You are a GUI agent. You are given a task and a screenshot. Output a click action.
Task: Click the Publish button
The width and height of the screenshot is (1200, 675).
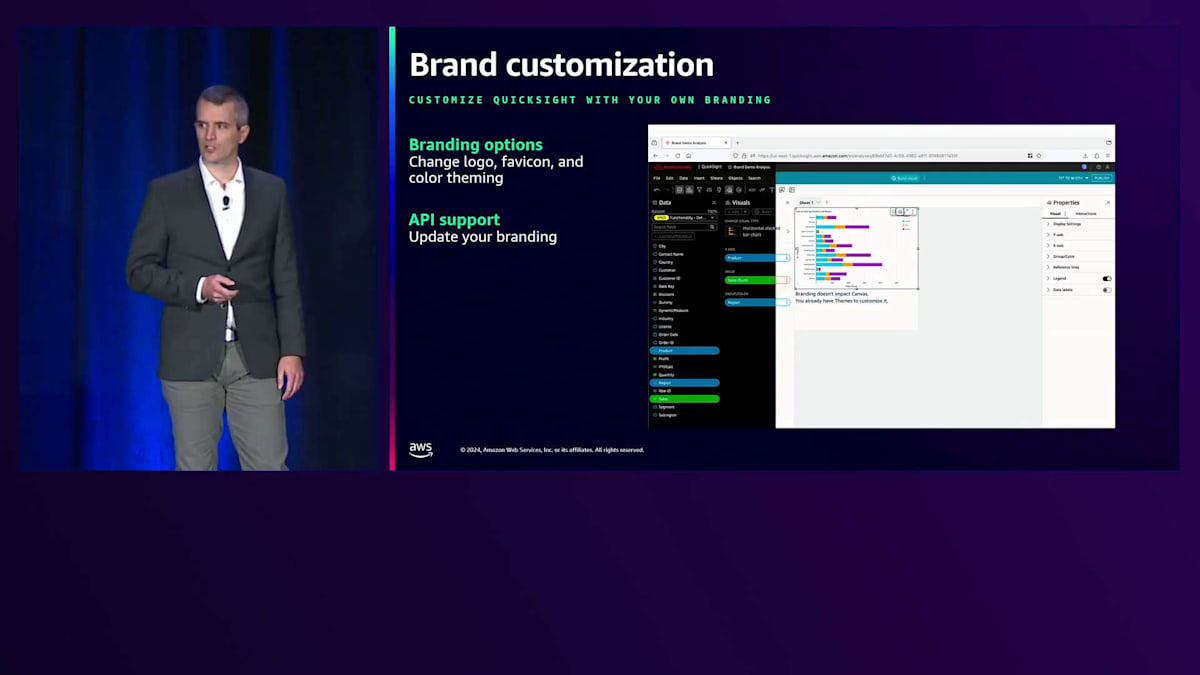(1102, 178)
